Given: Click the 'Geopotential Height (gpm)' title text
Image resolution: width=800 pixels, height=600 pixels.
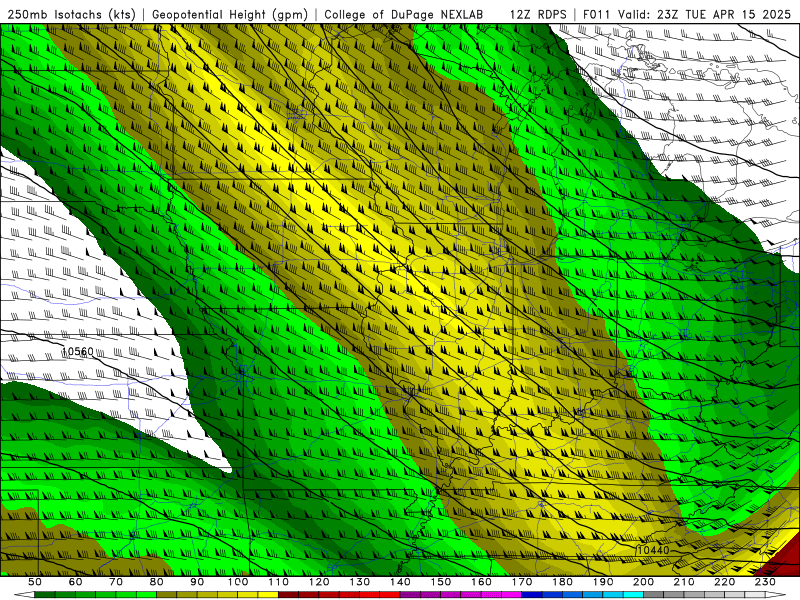Looking at the screenshot, I should (x=230, y=14).
